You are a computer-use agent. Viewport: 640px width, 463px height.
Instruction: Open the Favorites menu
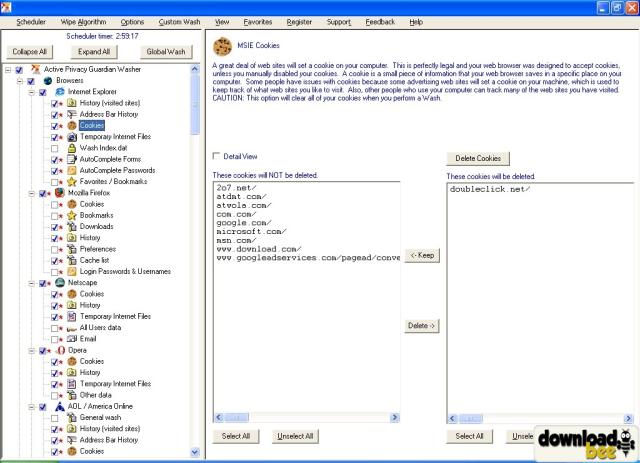click(258, 22)
